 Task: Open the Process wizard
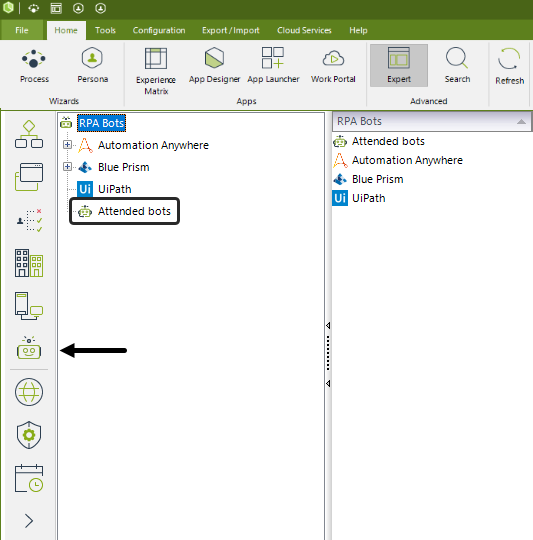[34, 66]
